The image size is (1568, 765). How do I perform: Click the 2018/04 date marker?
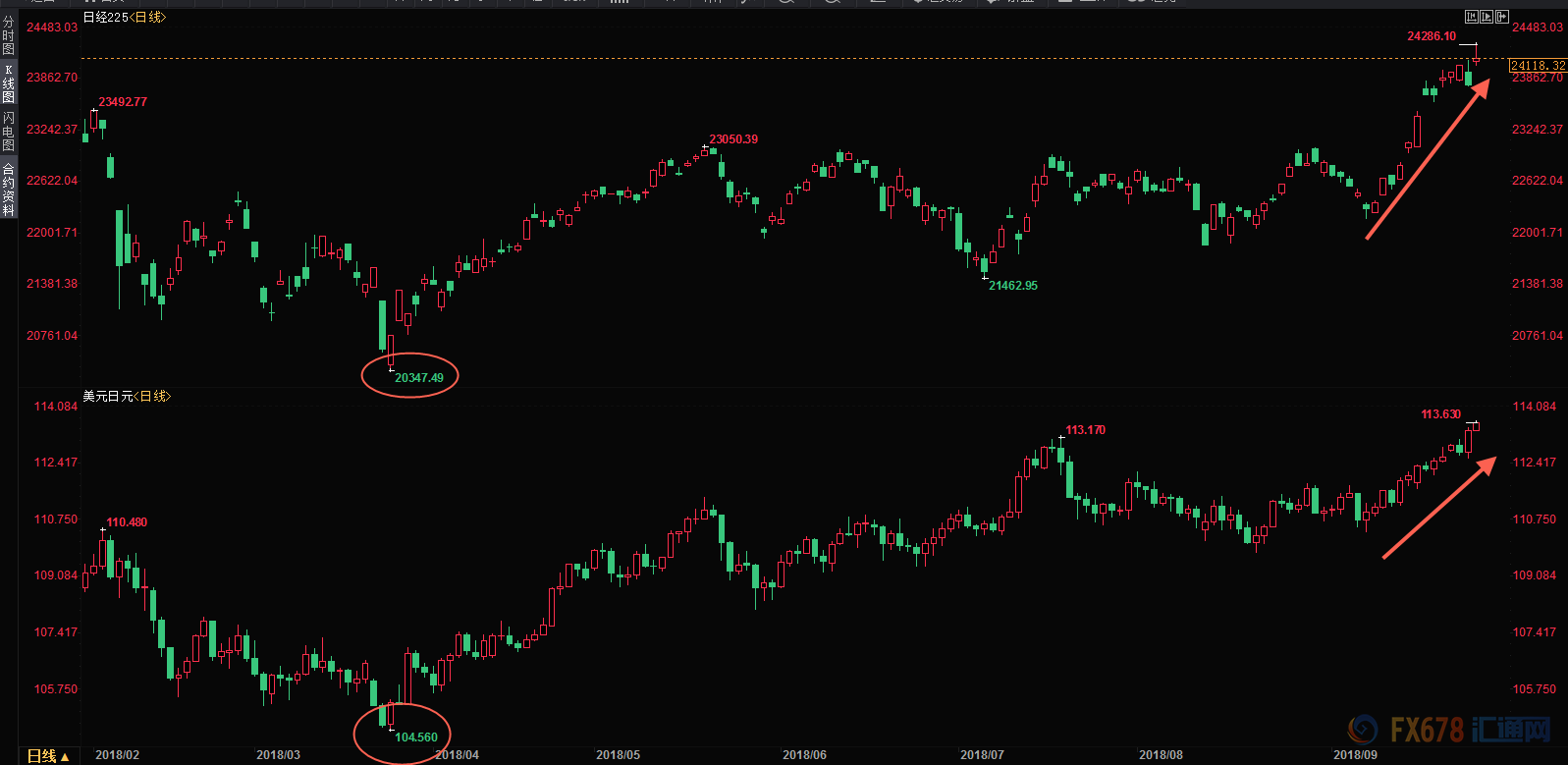[x=457, y=755]
